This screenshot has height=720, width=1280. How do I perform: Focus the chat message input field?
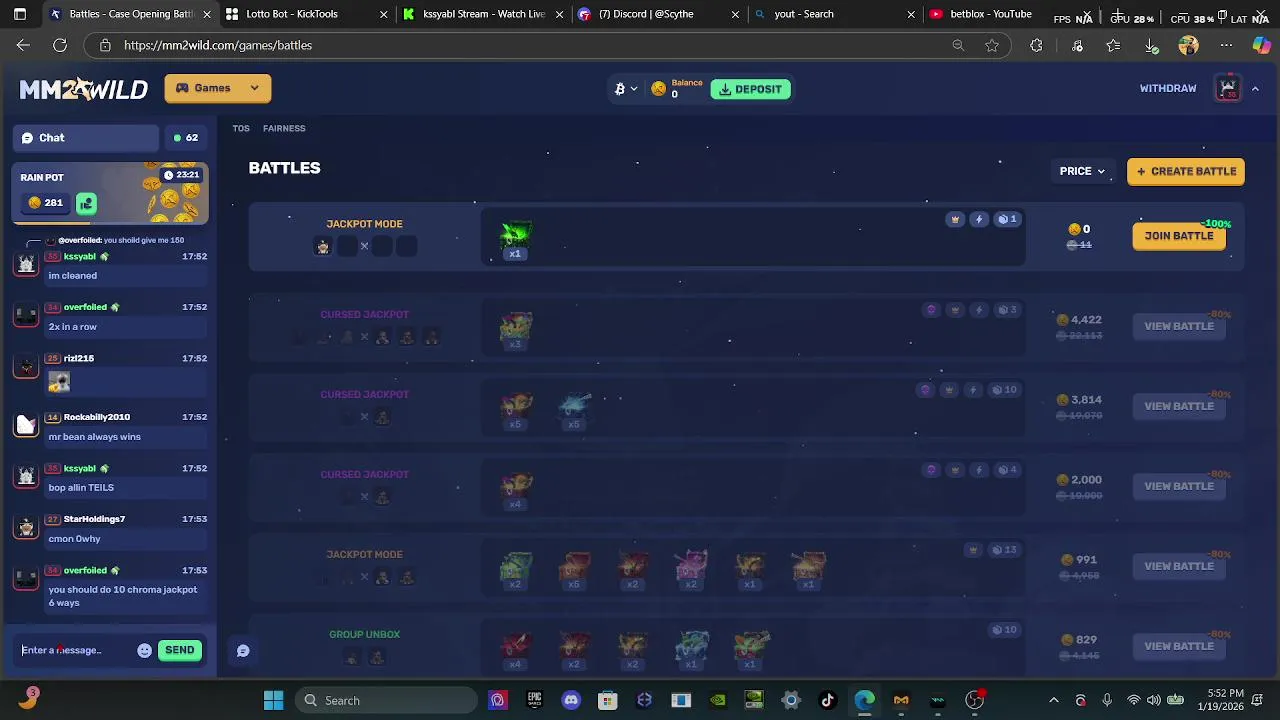point(76,650)
